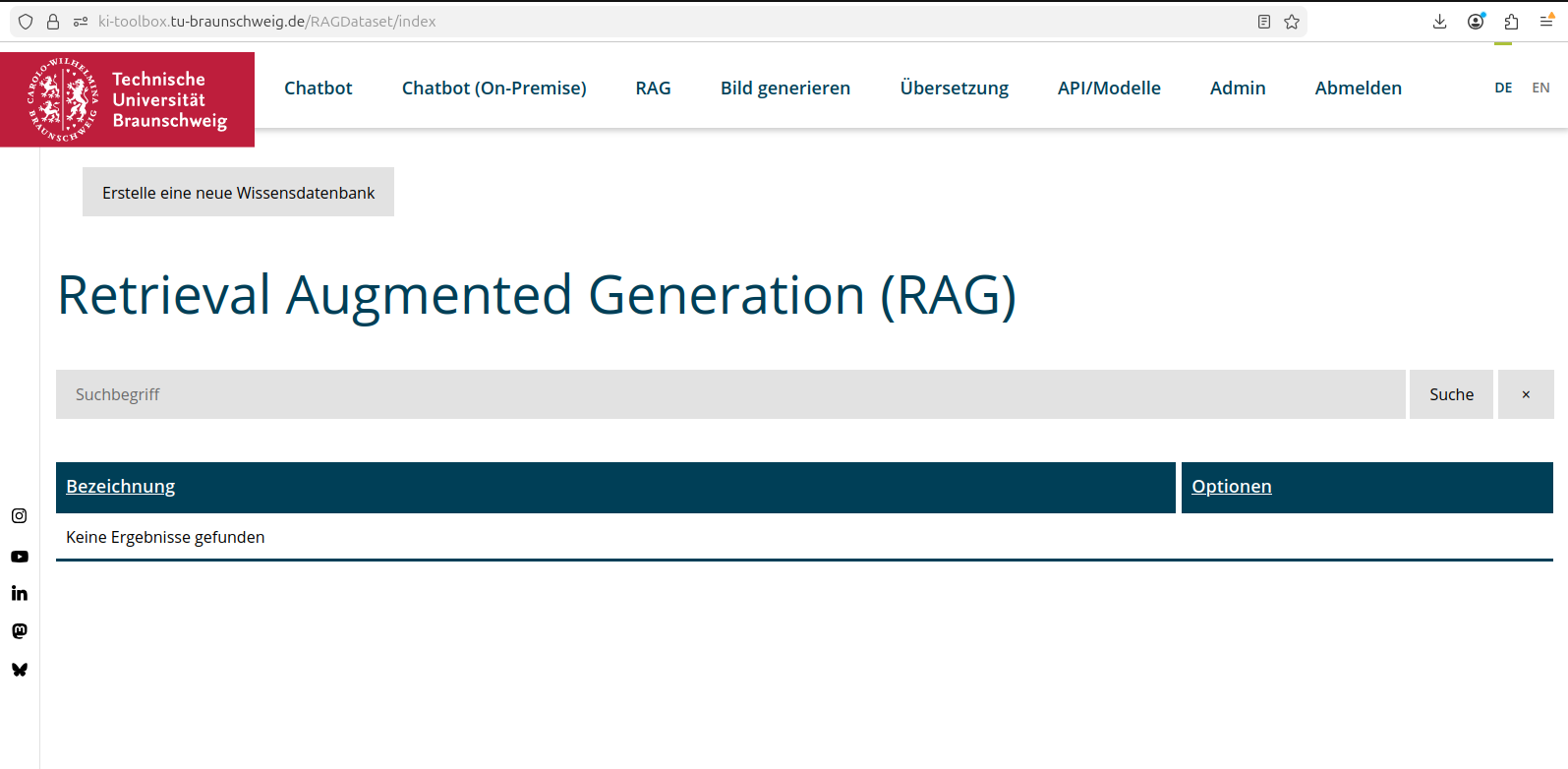The height and width of the screenshot is (769, 1568).
Task: Open browser downloads icon
Action: [x=1439, y=22]
